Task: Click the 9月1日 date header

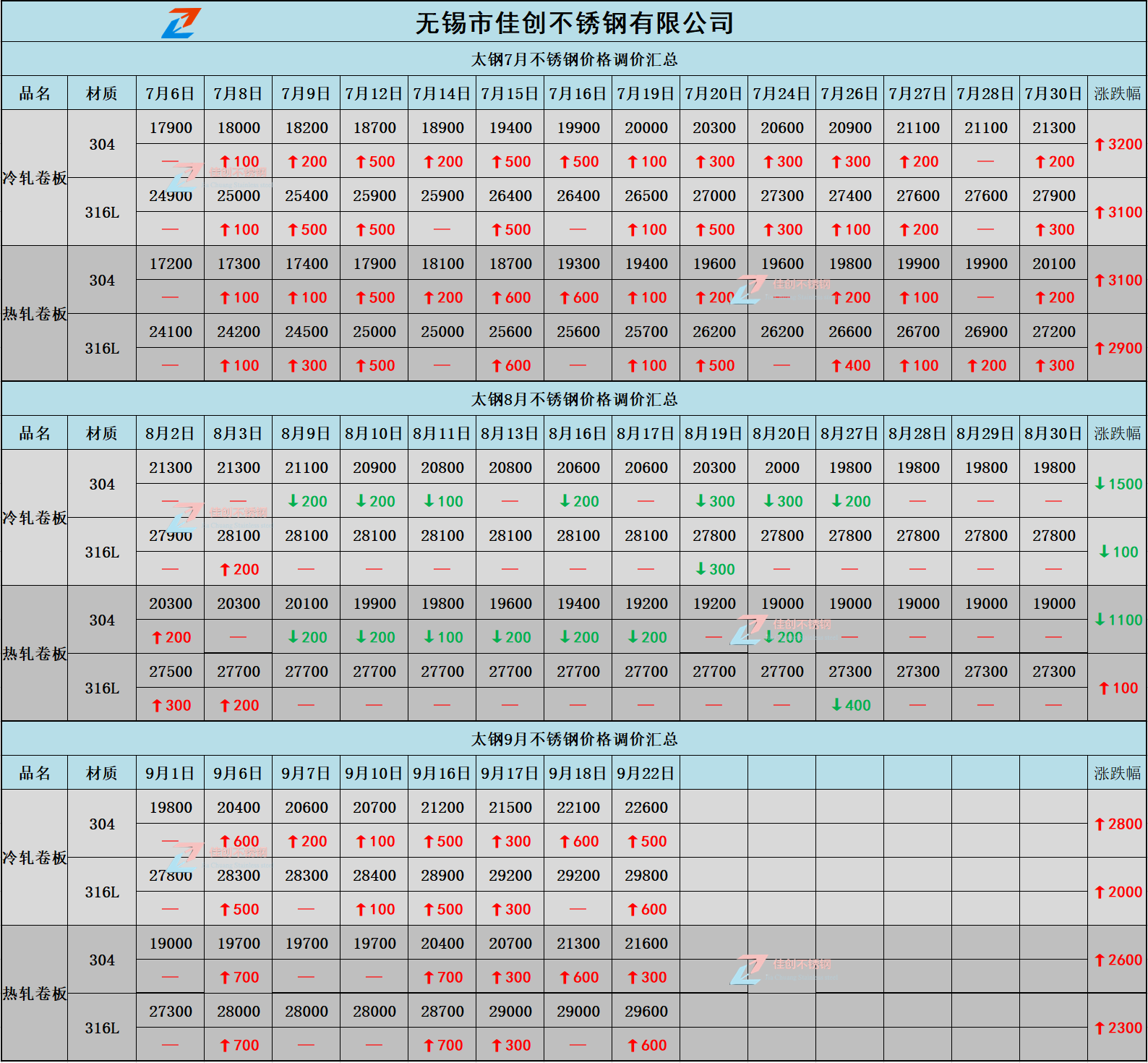Action: coord(171,773)
